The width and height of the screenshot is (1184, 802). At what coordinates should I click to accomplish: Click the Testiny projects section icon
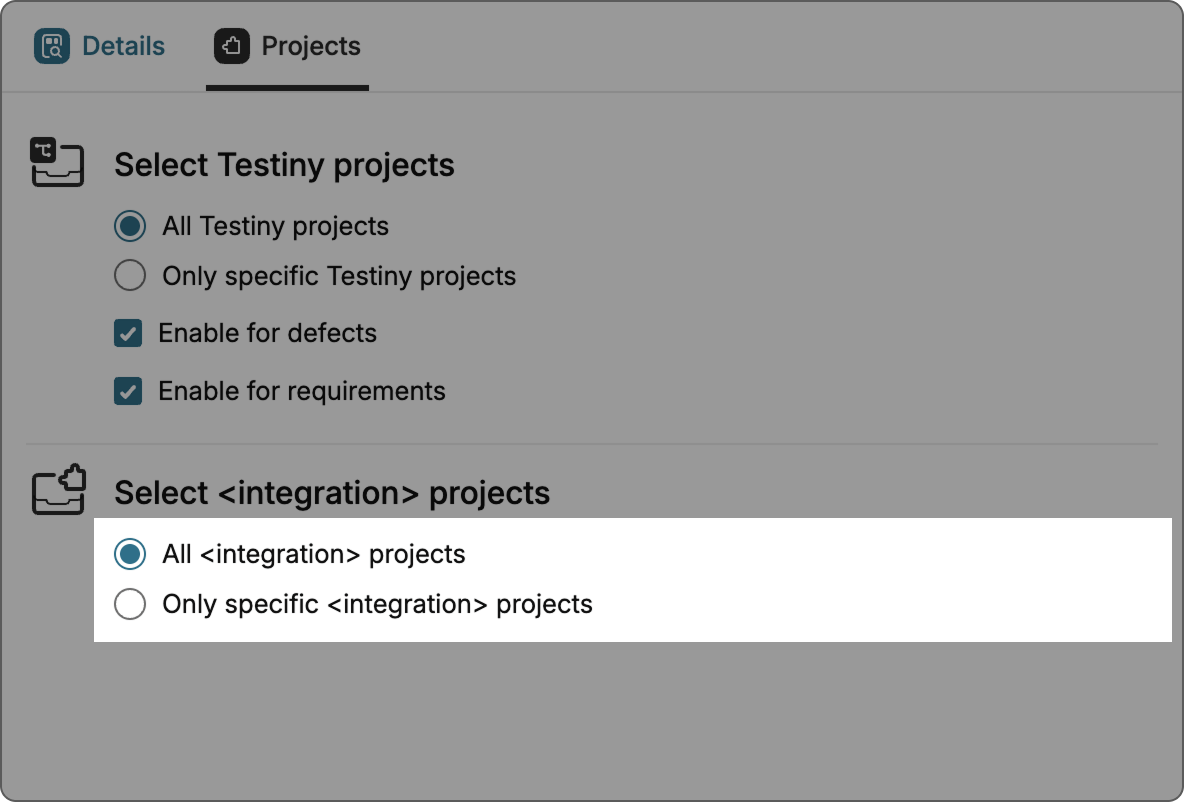[x=57, y=163]
